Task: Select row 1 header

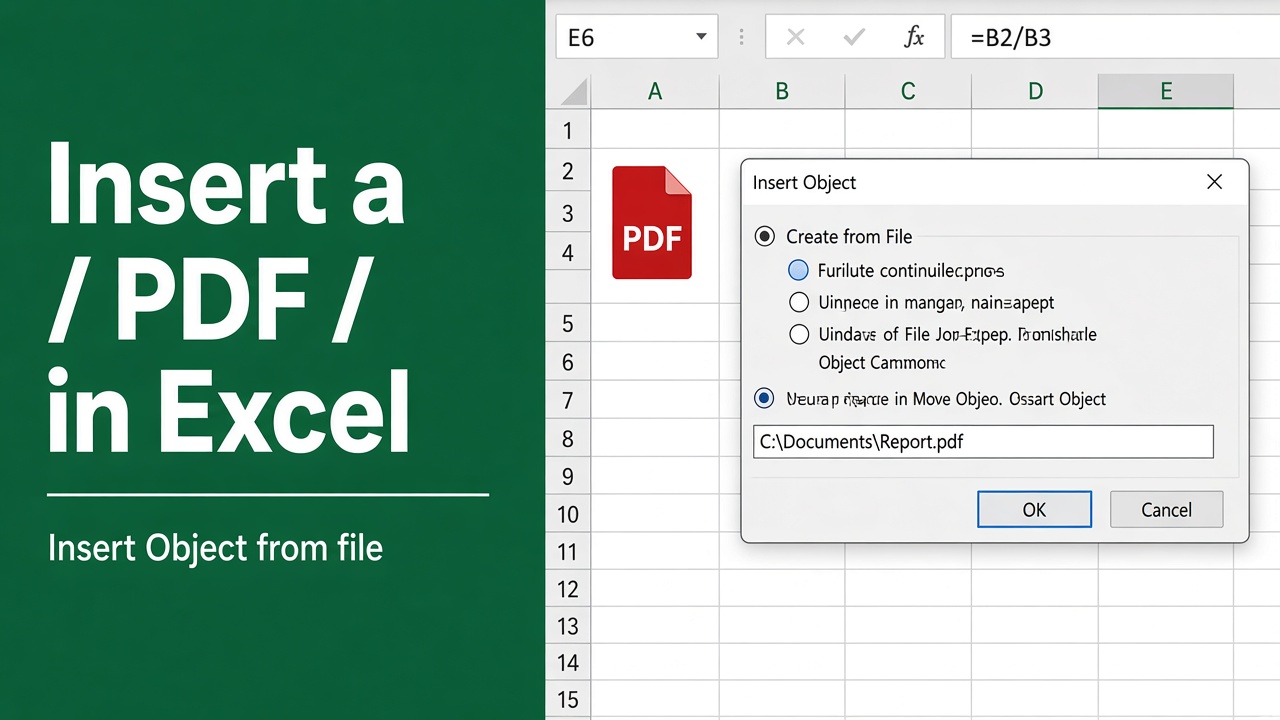Action: click(568, 130)
